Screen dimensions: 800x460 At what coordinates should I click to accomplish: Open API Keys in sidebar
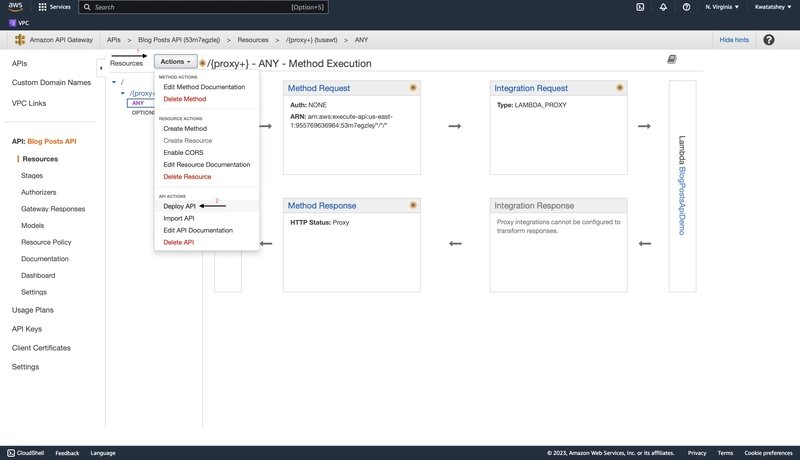[27, 329]
